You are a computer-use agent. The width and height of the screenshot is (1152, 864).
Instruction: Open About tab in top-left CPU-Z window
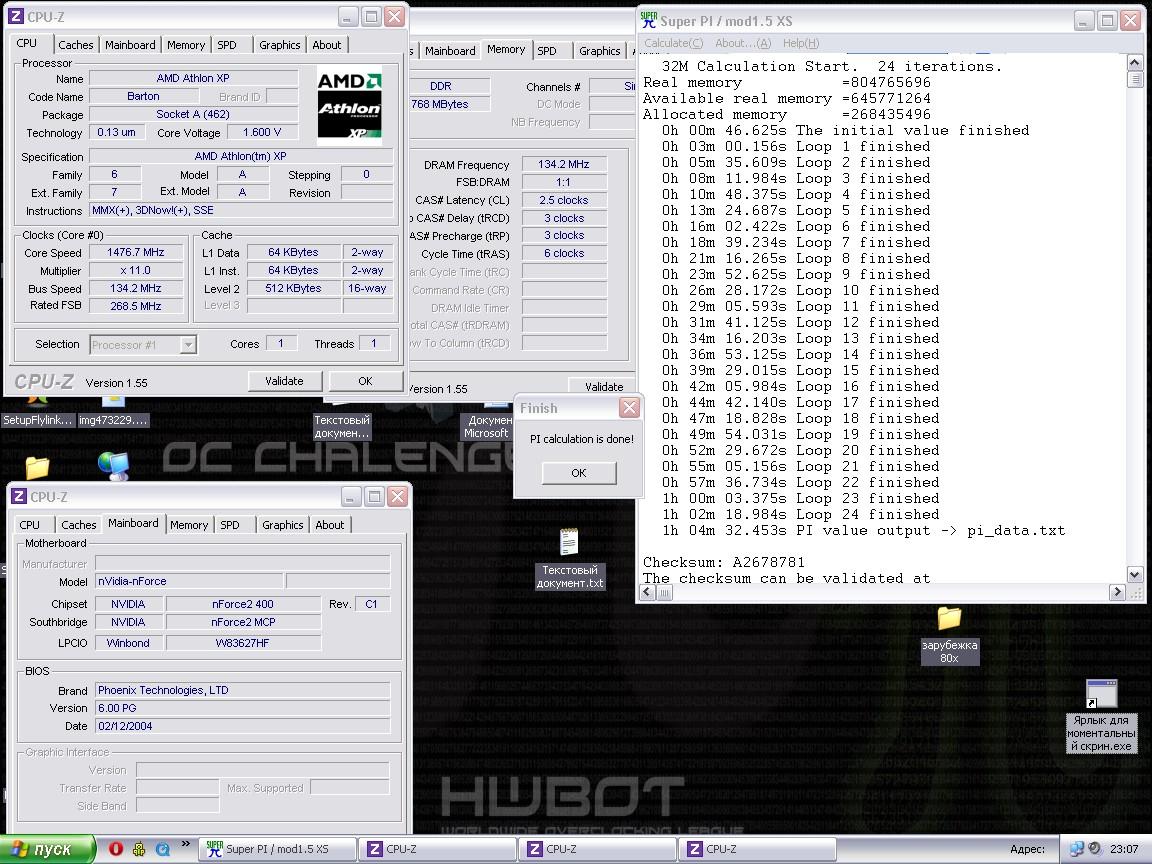(x=326, y=45)
